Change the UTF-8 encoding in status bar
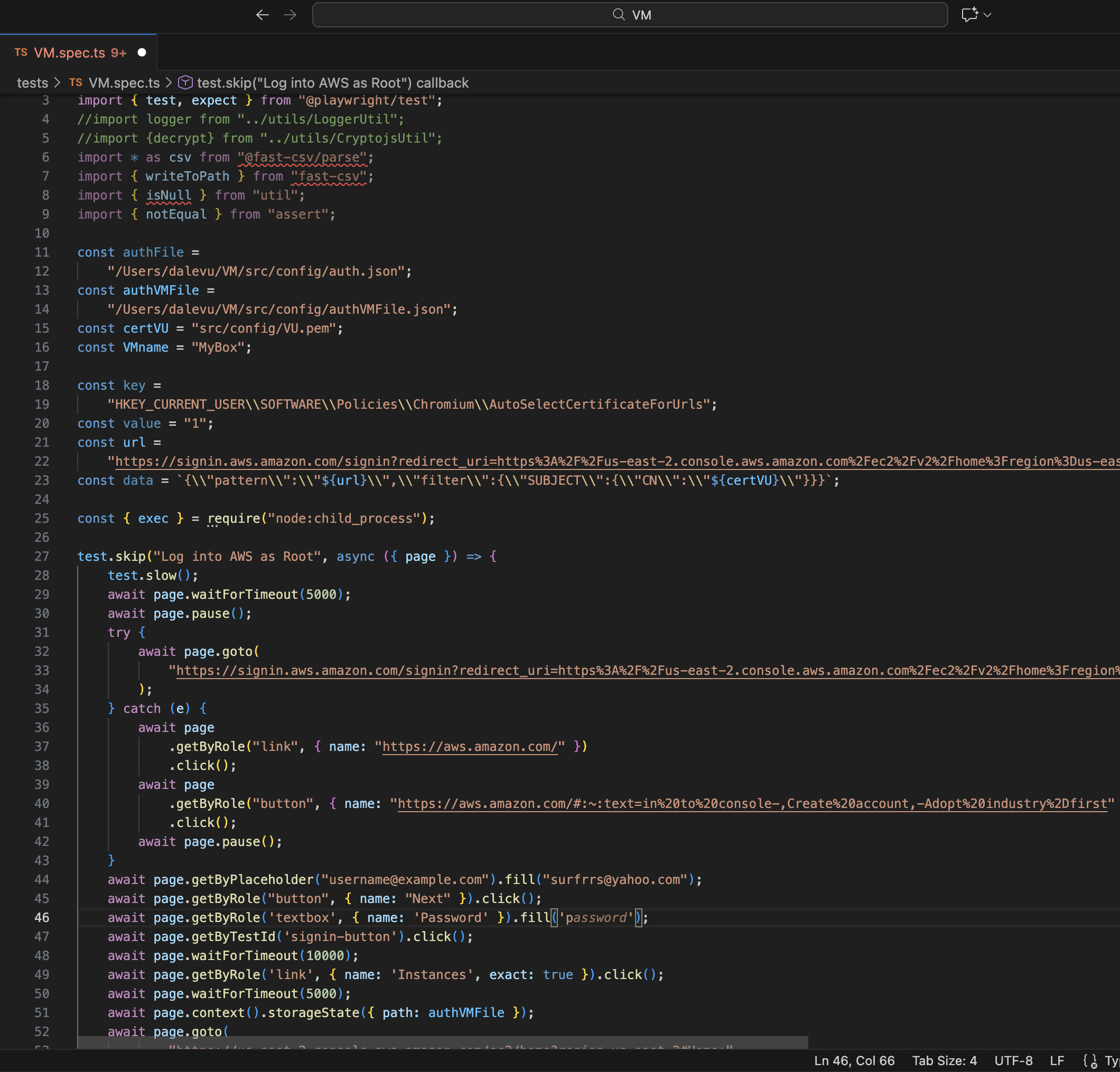This screenshot has height=1072, width=1120. (x=1013, y=1060)
